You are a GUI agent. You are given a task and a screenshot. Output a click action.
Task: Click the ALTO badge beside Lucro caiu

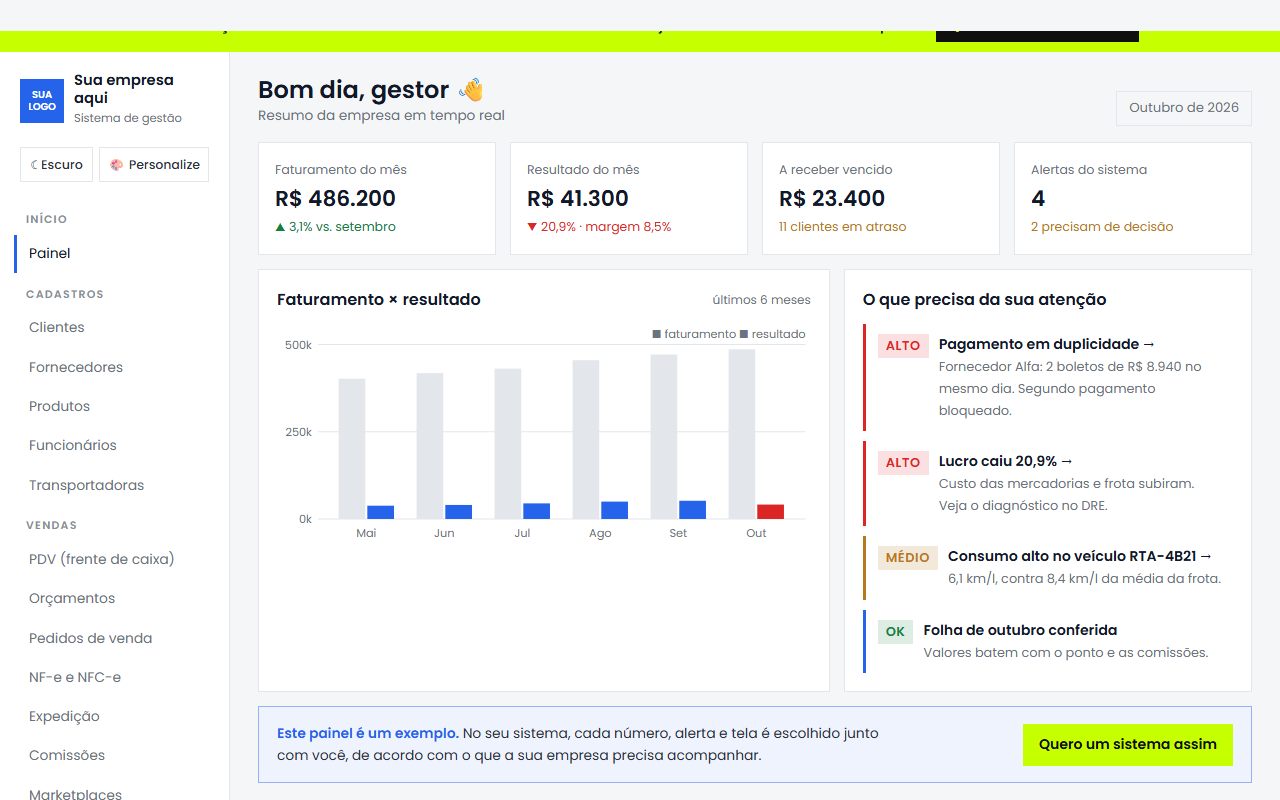tap(903, 463)
